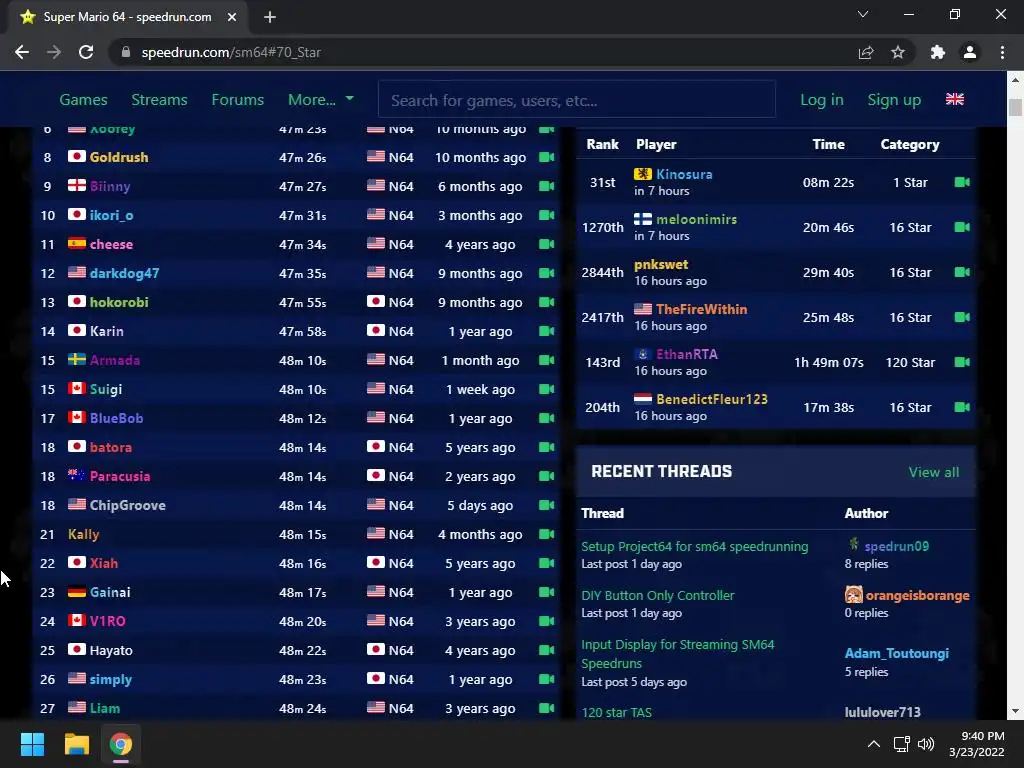Click video icon on Kally's row
Image resolution: width=1024 pixels, height=768 pixels.
tap(547, 534)
